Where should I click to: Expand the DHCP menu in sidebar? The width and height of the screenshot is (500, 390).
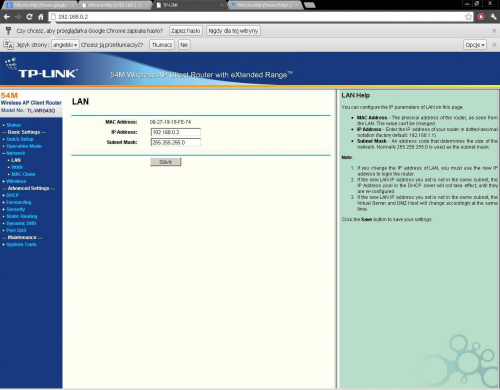click(13, 195)
